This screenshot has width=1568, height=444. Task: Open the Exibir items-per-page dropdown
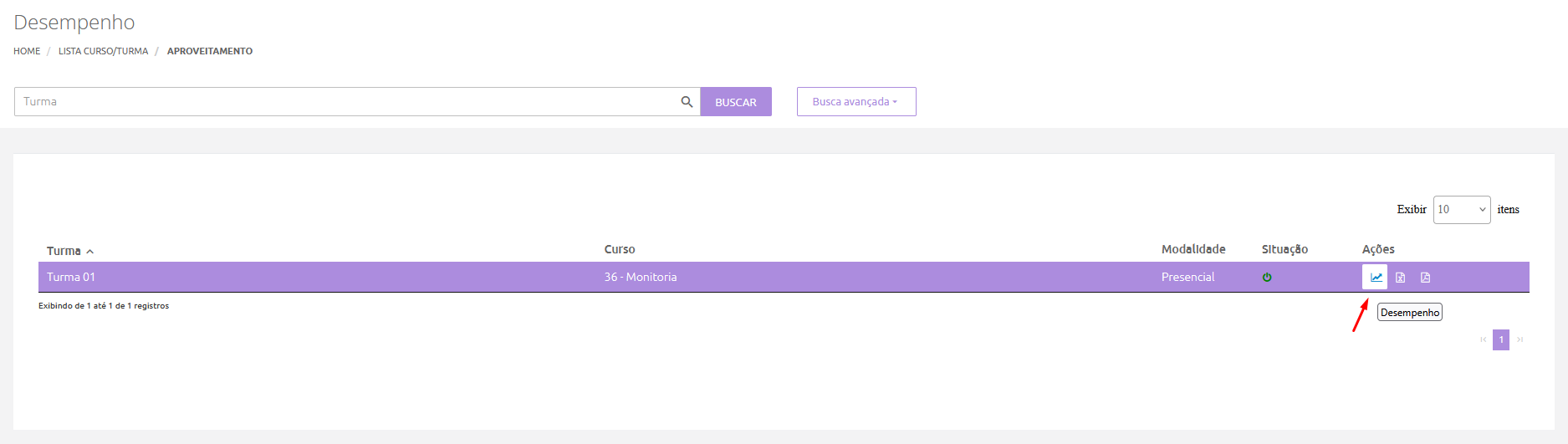pos(1461,210)
